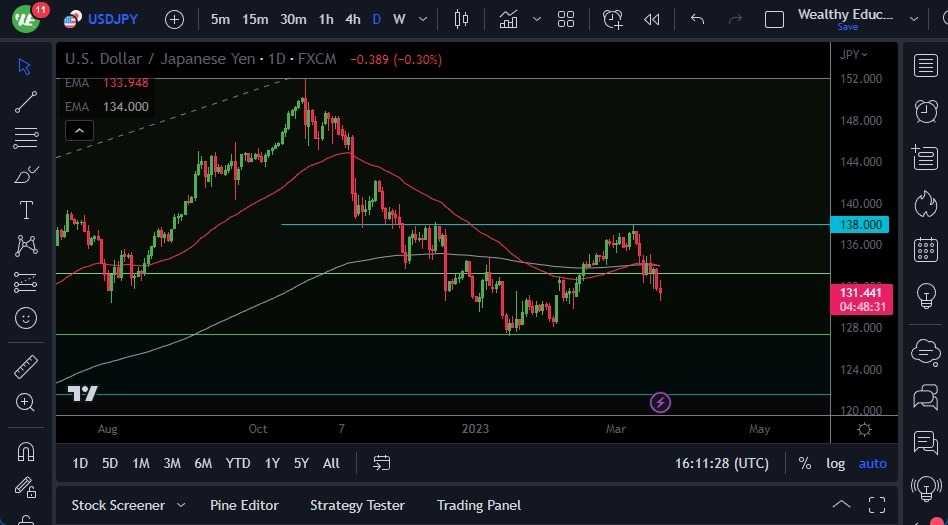Select the trend line drawing tool
The image size is (948, 525).
pyautogui.click(x=26, y=101)
